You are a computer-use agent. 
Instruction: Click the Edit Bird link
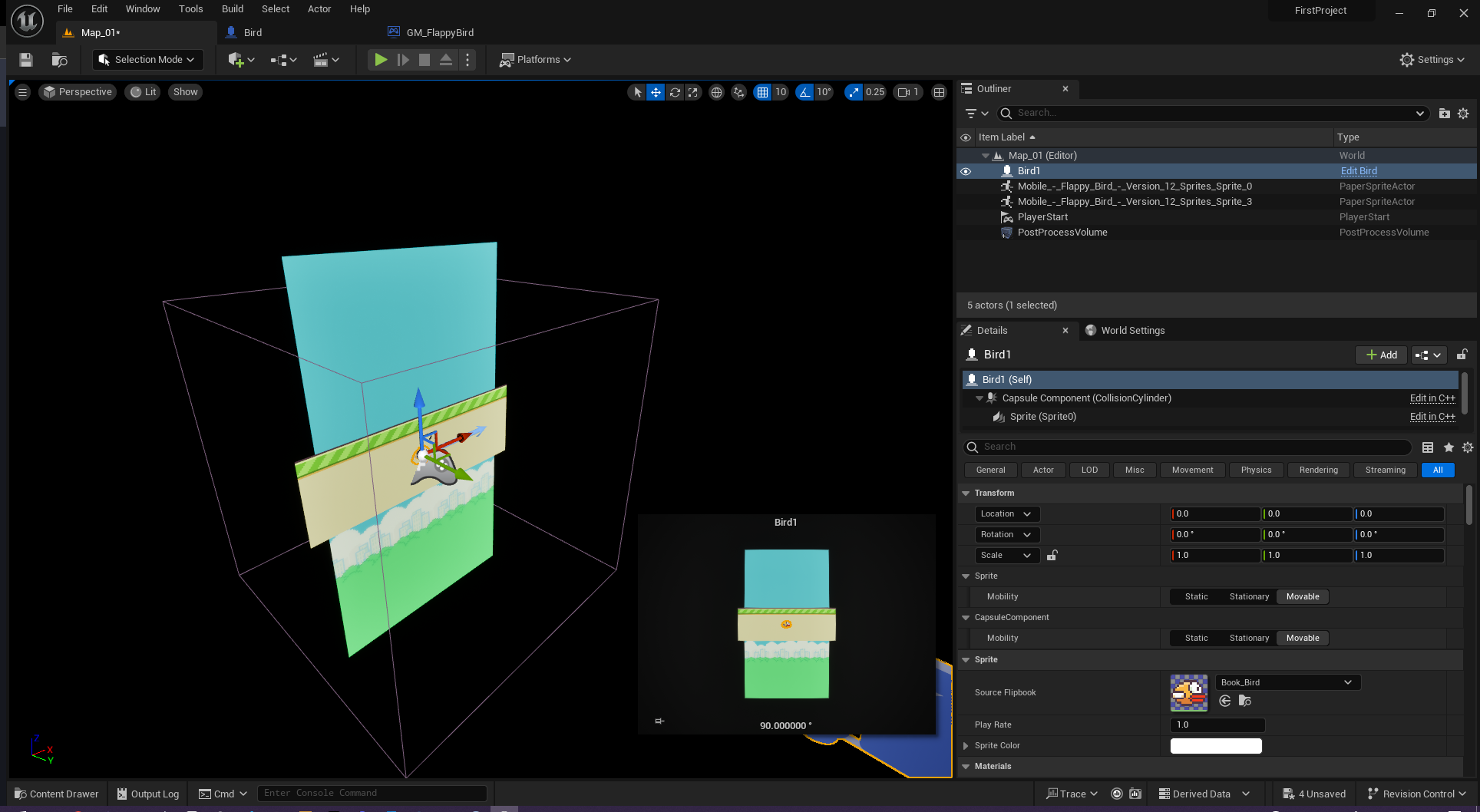click(1359, 171)
